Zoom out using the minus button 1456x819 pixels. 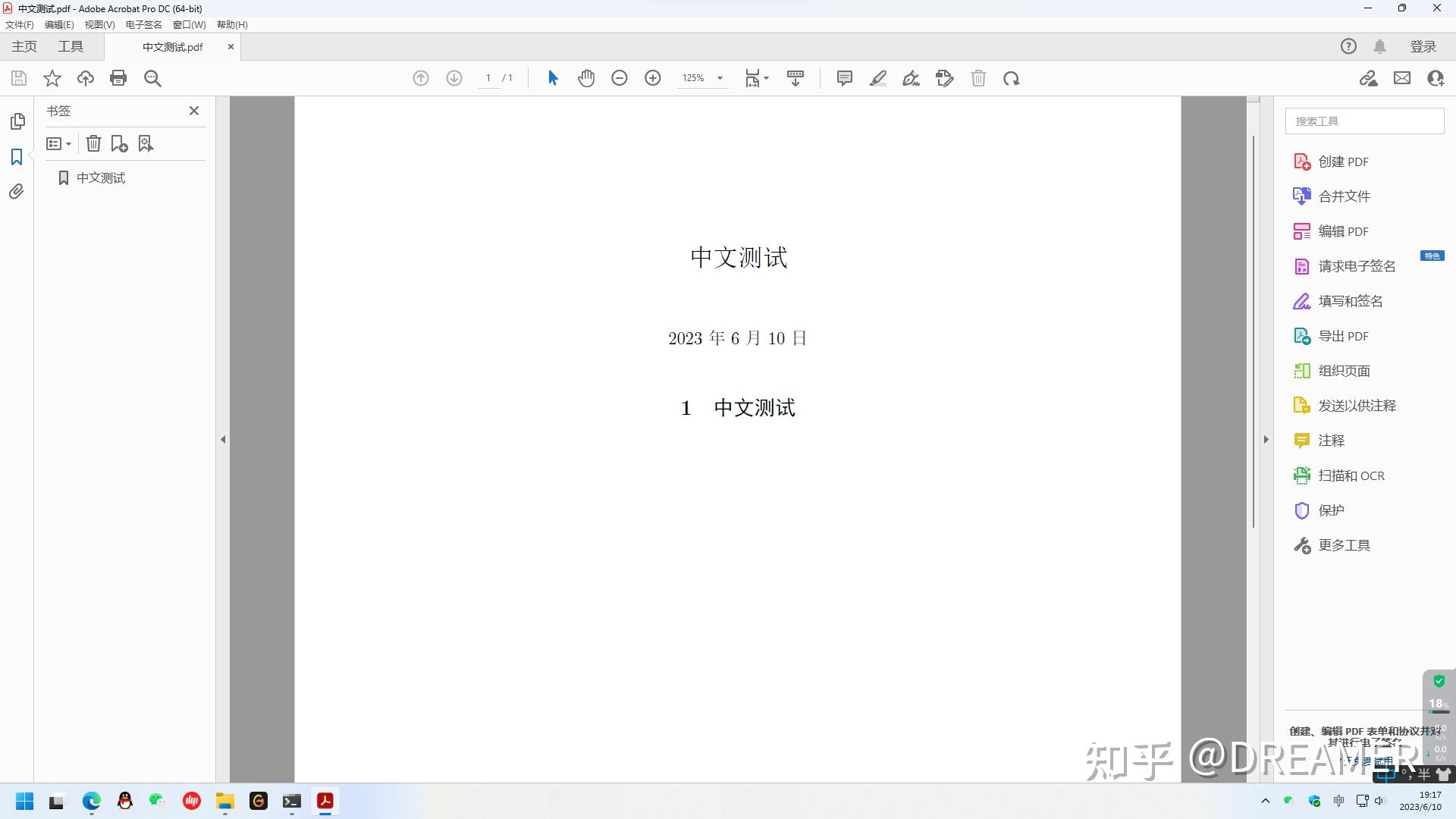pyautogui.click(x=620, y=78)
